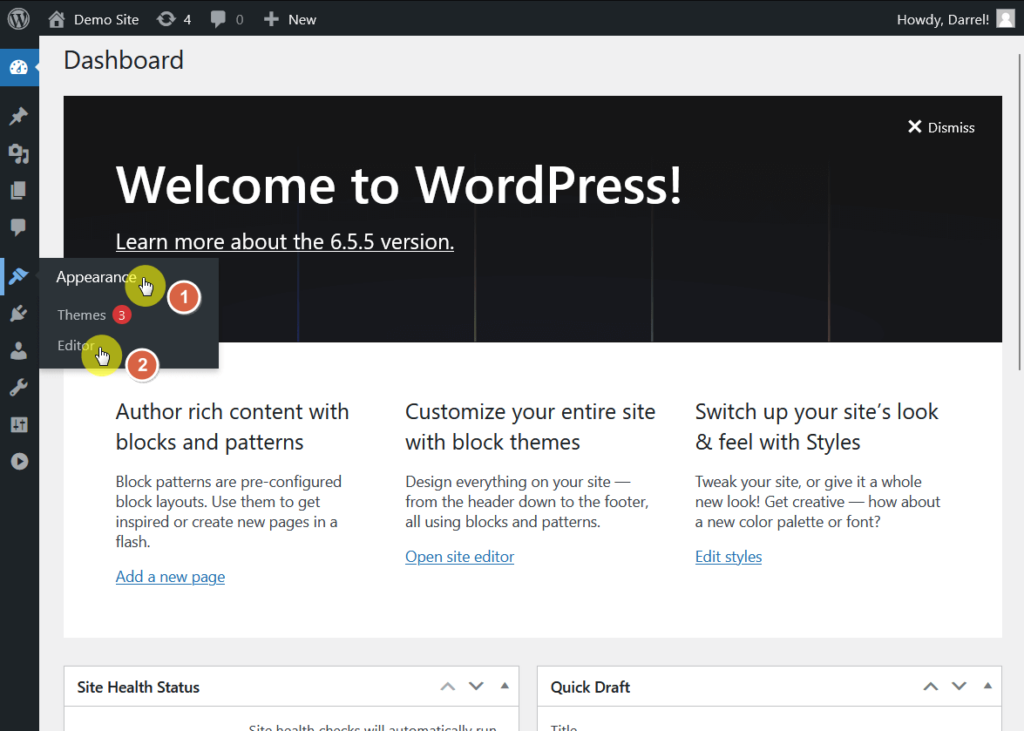Collapse the Site Health Status panel

coord(505,686)
